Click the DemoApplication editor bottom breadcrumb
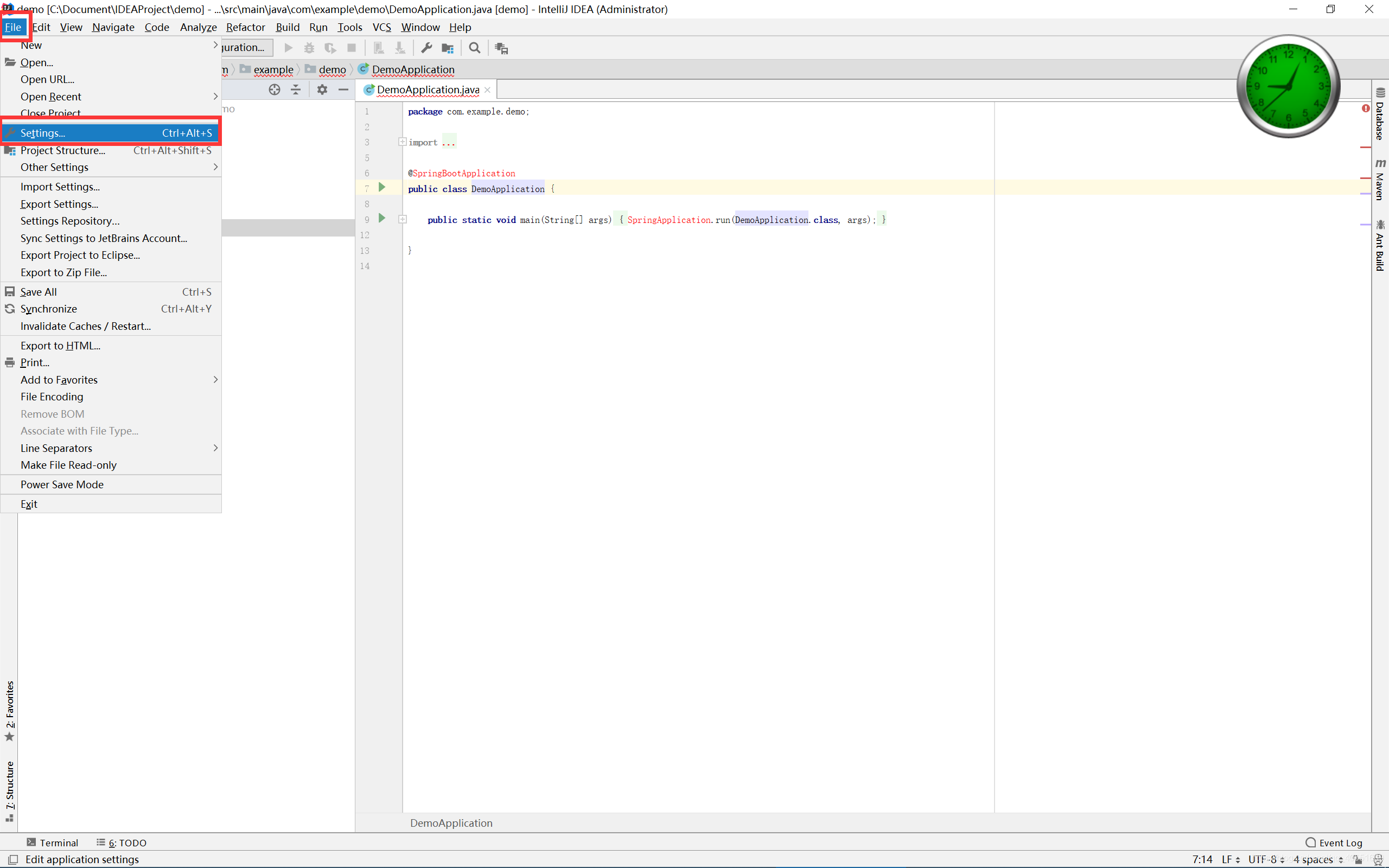The image size is (1389, 868). 451,822
